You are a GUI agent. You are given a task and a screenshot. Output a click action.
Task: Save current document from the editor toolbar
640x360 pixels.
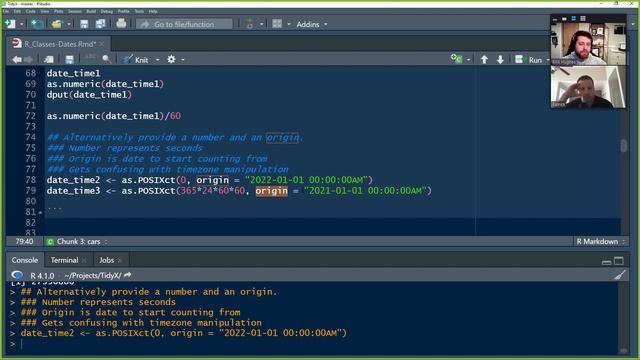pyautogui.click(x=69, y=60)
